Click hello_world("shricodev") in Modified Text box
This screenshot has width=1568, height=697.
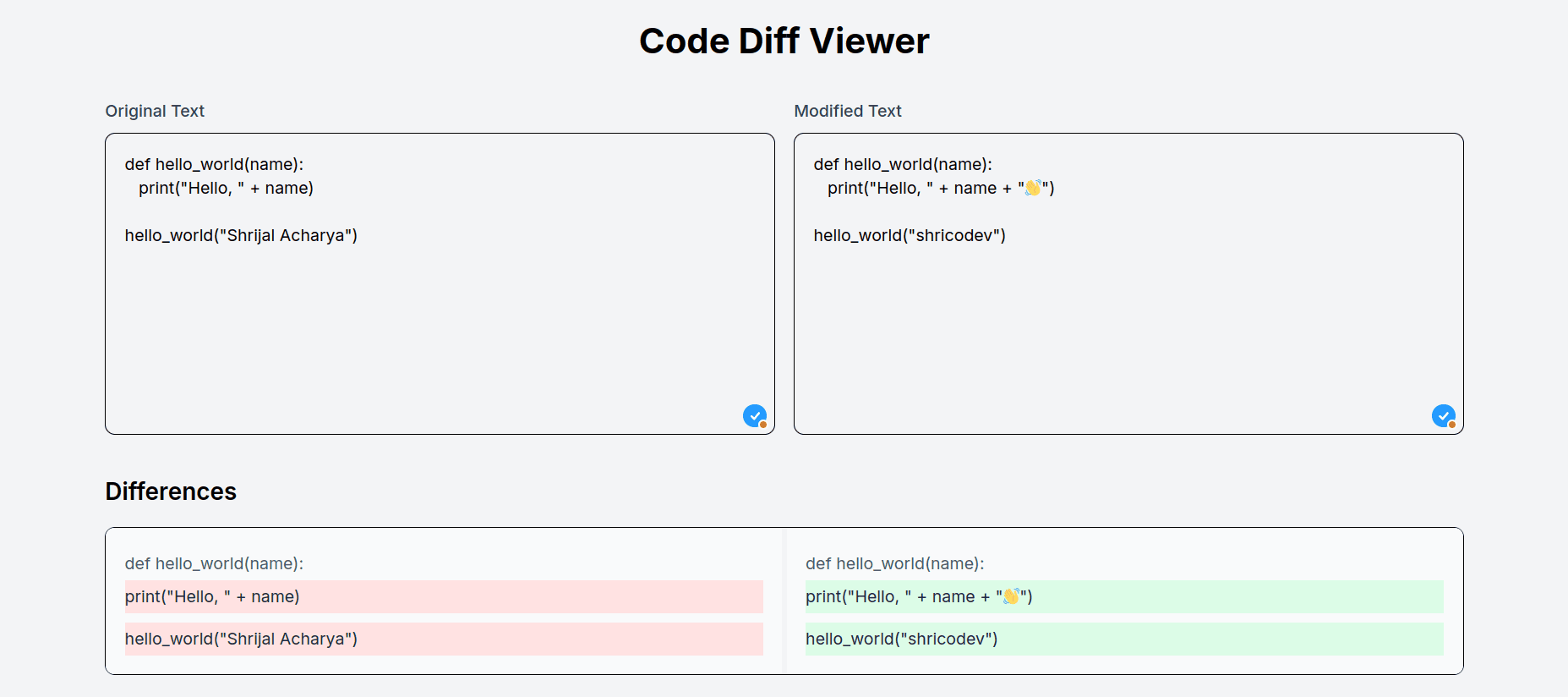[x=910, y=235]
